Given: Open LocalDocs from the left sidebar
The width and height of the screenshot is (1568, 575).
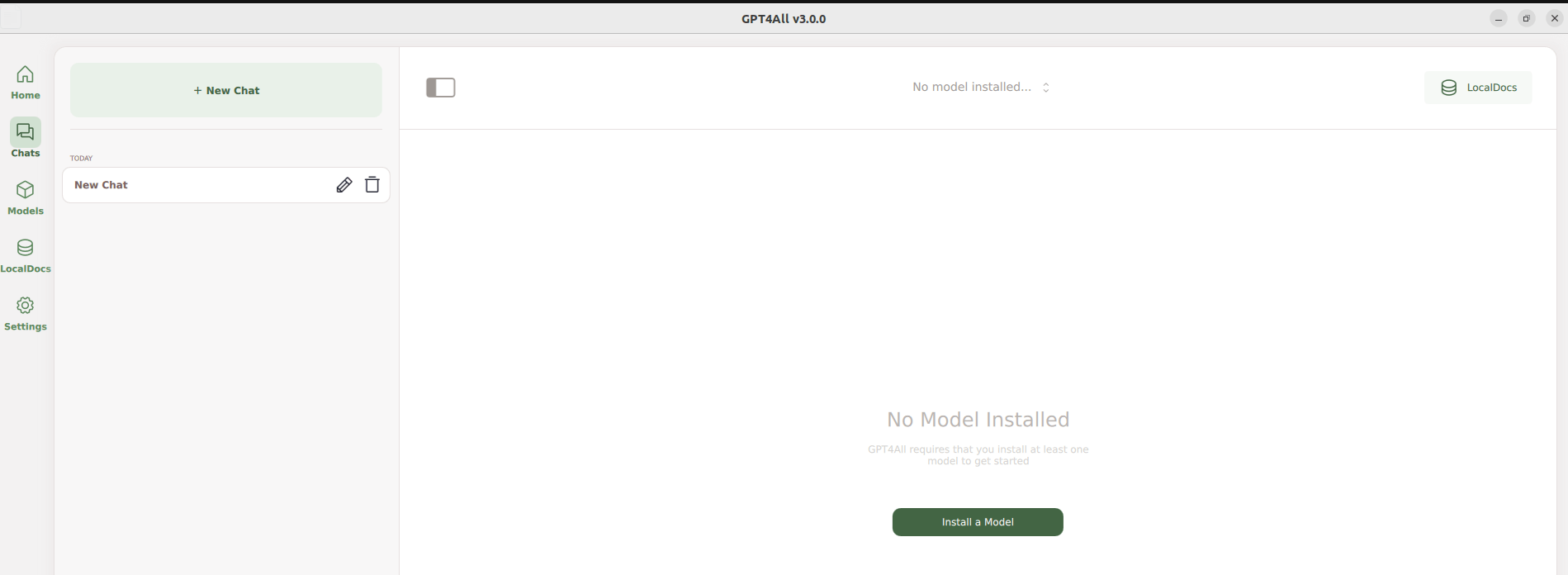Looking at the screenshot, I should (26, 256).
